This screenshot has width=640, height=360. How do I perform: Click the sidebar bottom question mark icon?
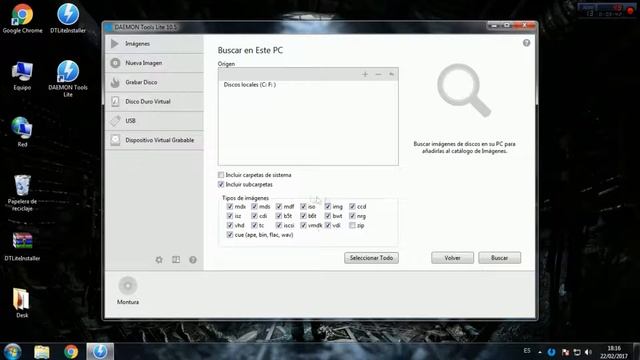193,260
